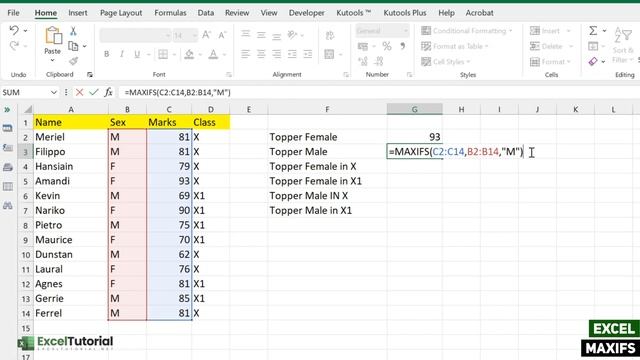The width and height of the screenshot is (640, 360).
Task: Click the Comma Style icon
Action: (x=402, y=46)
